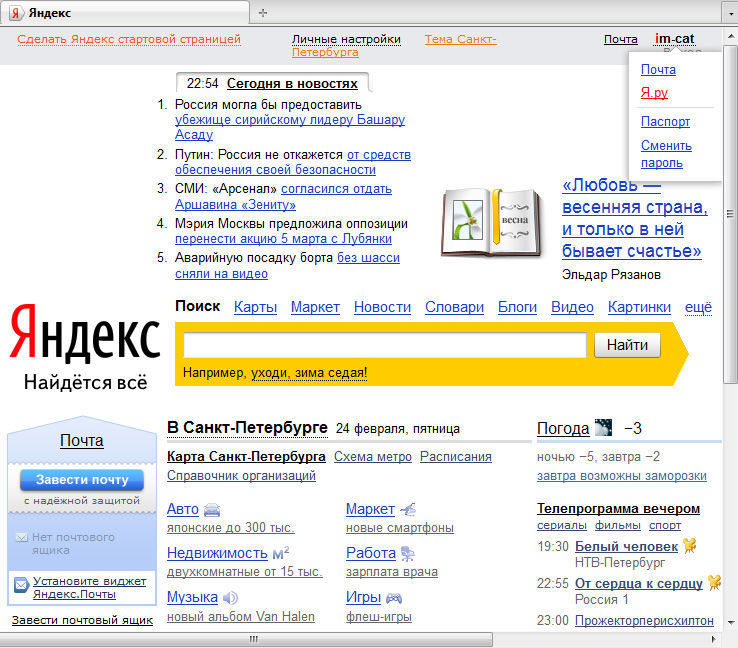The width and height of the screenshot is (738, 648).
Task: Open Расписания link
Action: (456, 456)
